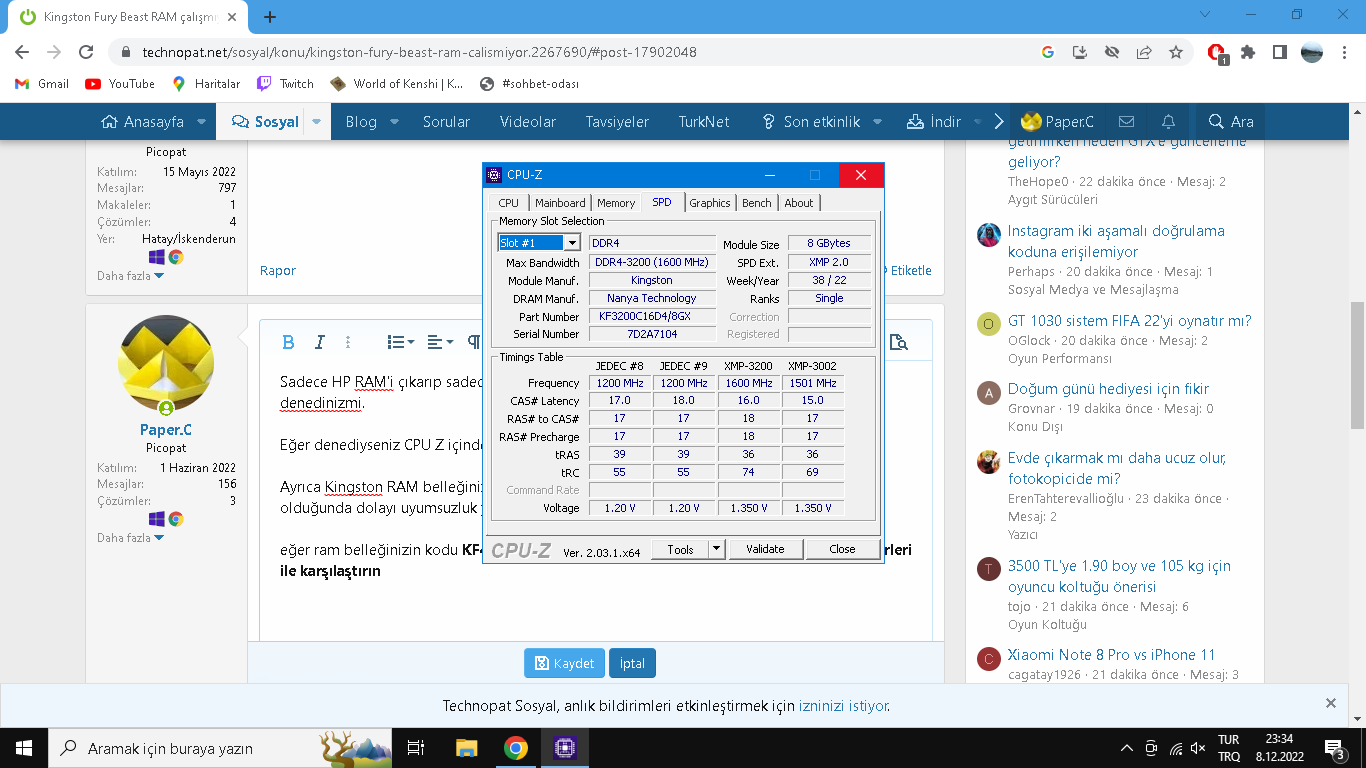1366x768 pixels.
Task: Open the About tab in CPU-Z
Action: point(799,203)
